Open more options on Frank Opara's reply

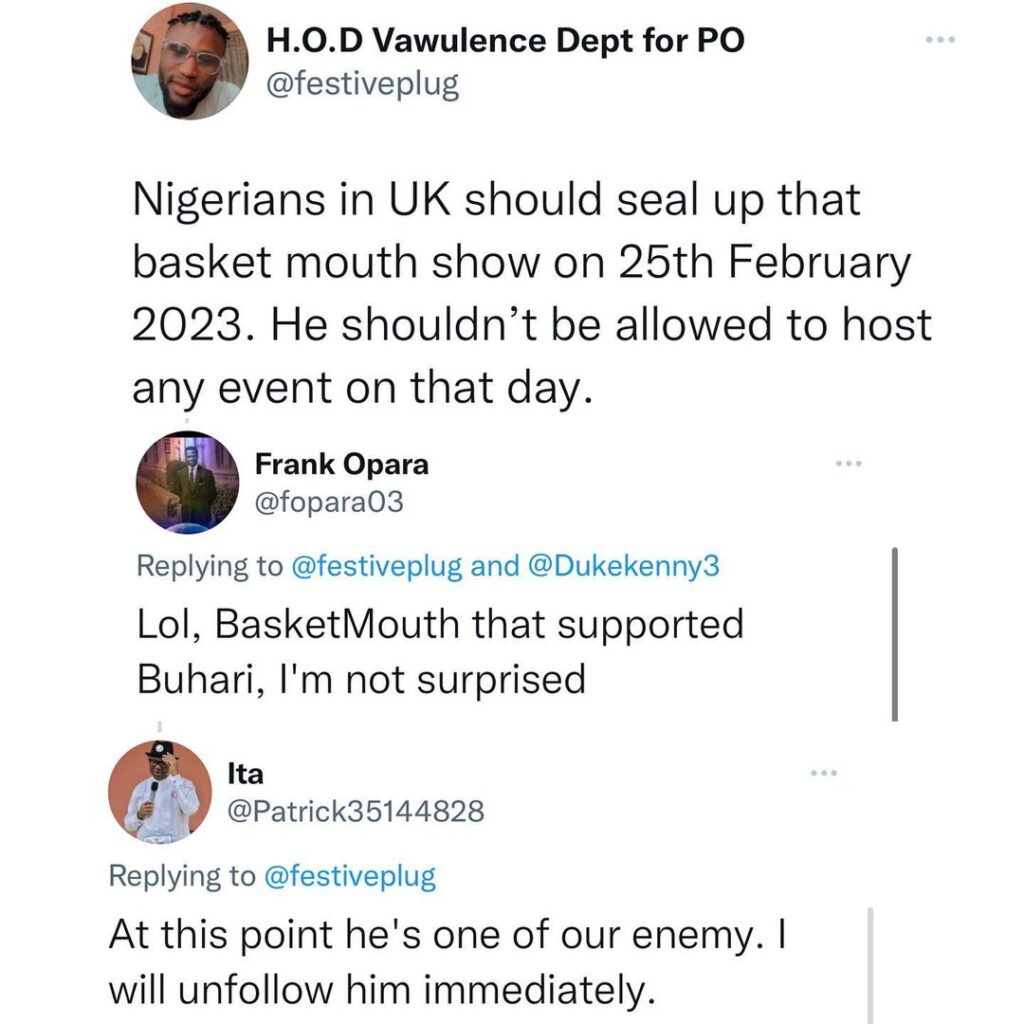coord(848,463)
